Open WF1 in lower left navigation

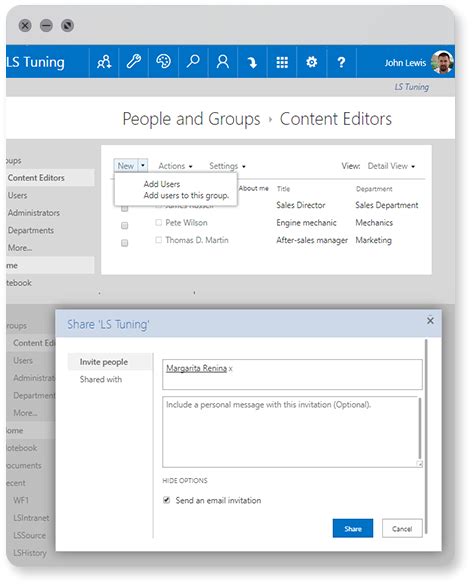pos(21,500)
